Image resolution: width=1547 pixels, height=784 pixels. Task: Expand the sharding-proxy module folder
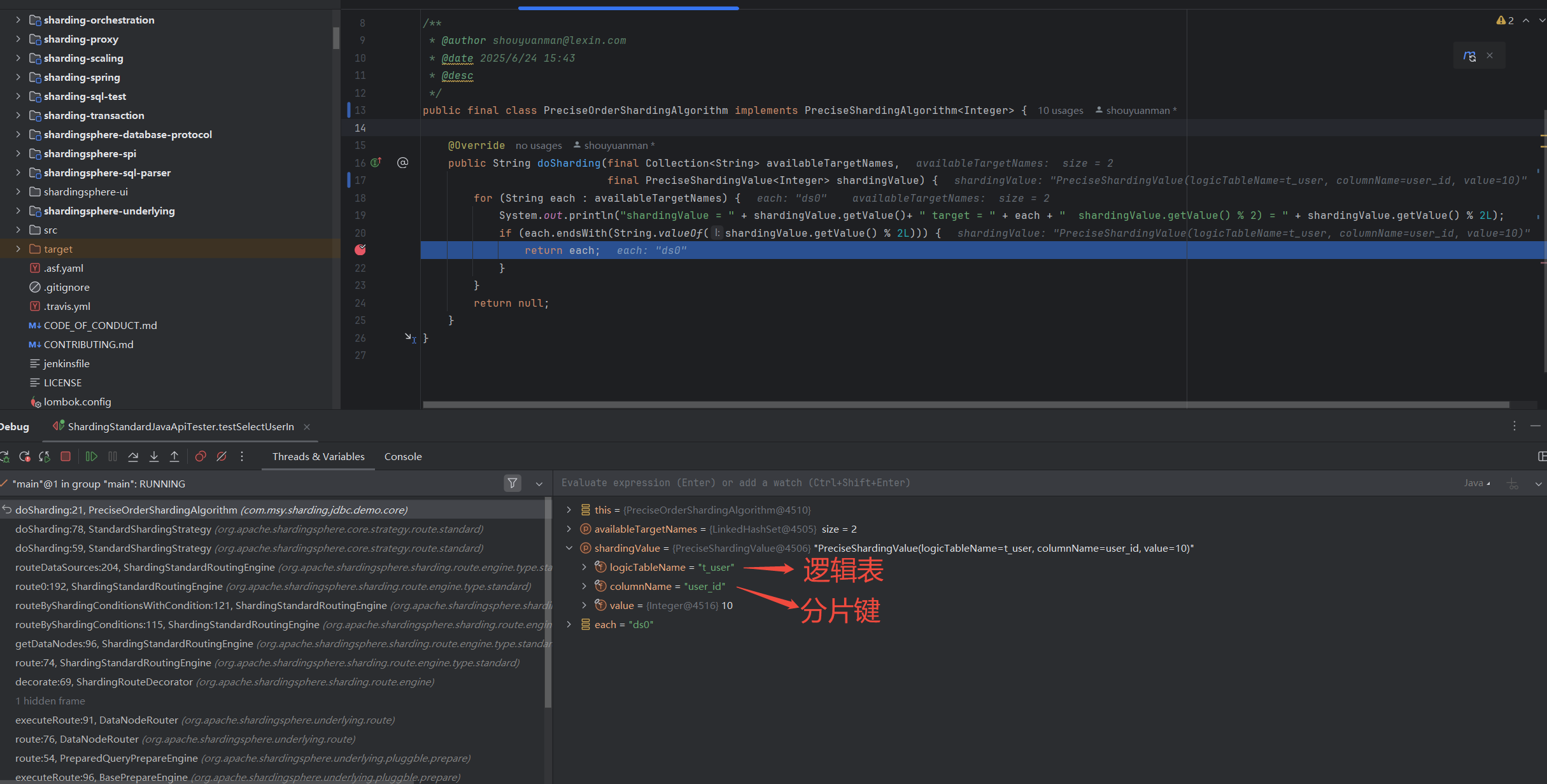tap(18, 39)
